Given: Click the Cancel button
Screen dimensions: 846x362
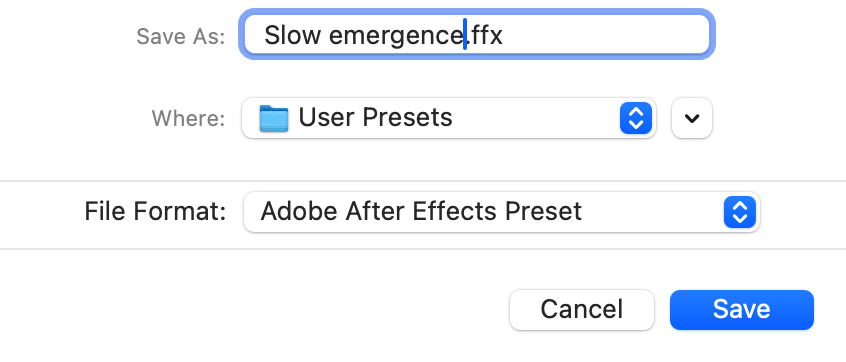Looking at the screenshot, I should coord(582,310).
